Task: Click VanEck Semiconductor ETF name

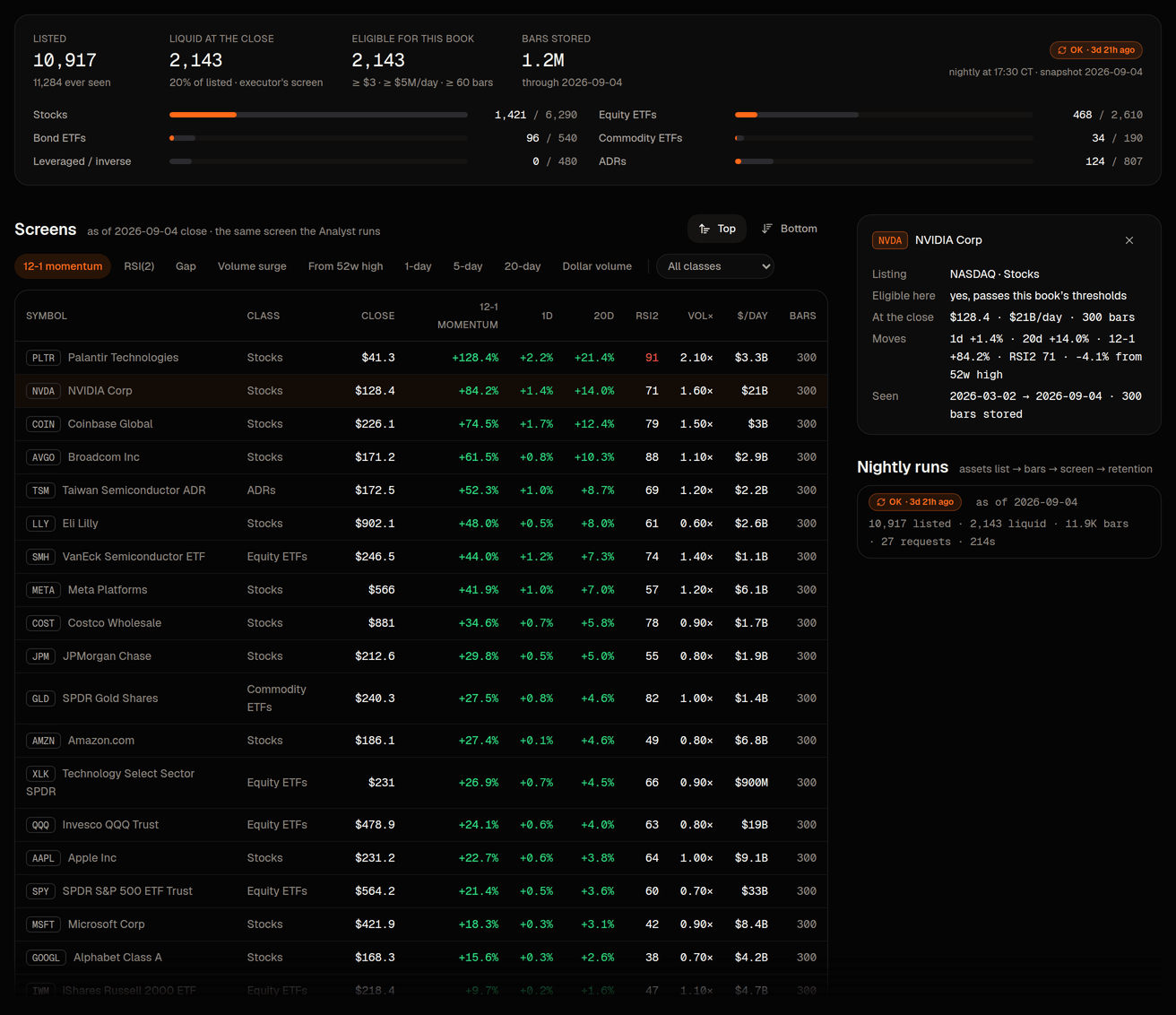Action: tap(134, 557)
